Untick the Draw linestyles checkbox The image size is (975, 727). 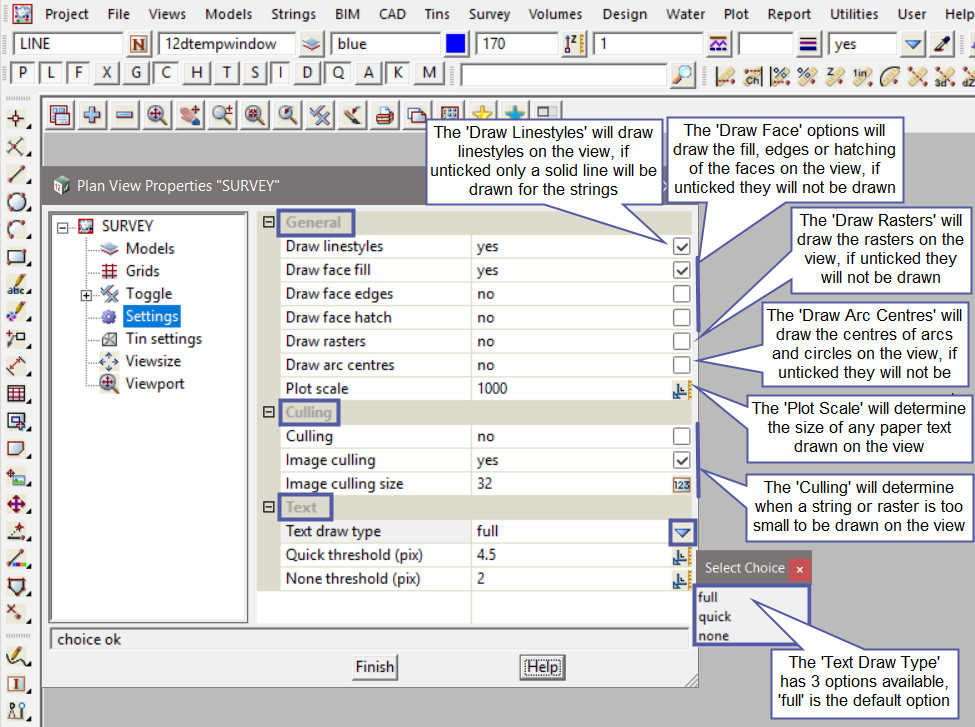tap(681, 246)
